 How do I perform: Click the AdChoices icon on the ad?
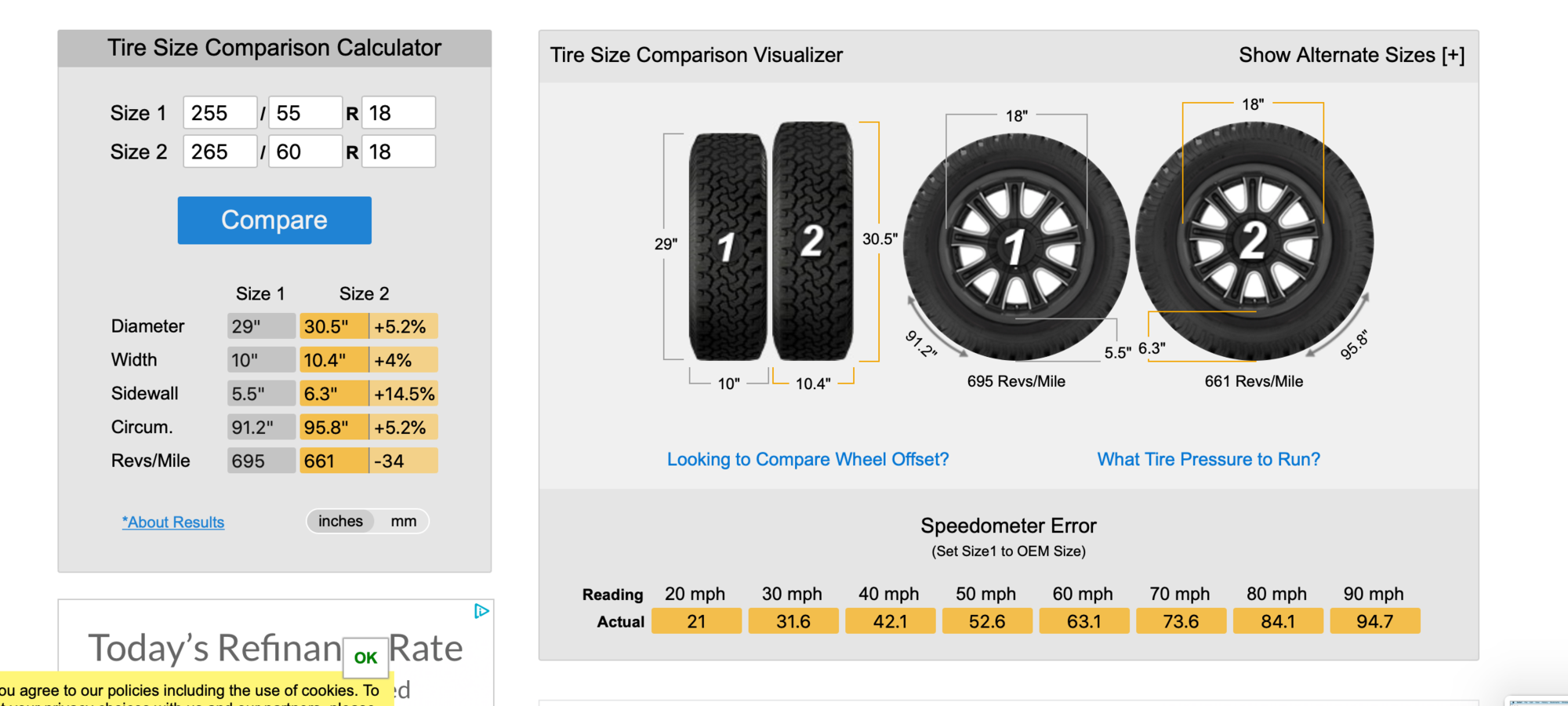coord(481,611)
